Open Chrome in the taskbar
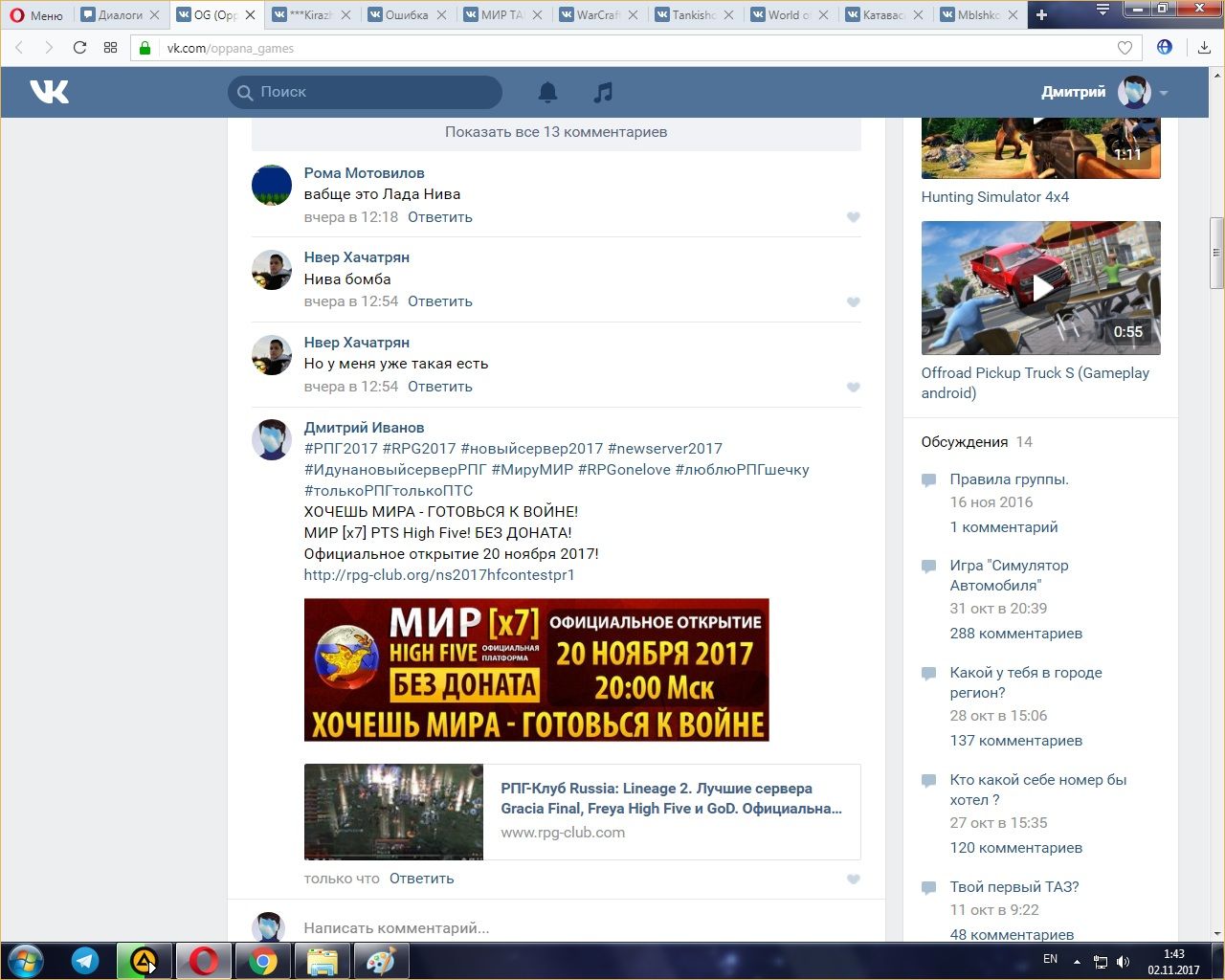1225x980 pixels. click(x=262, y=961)
